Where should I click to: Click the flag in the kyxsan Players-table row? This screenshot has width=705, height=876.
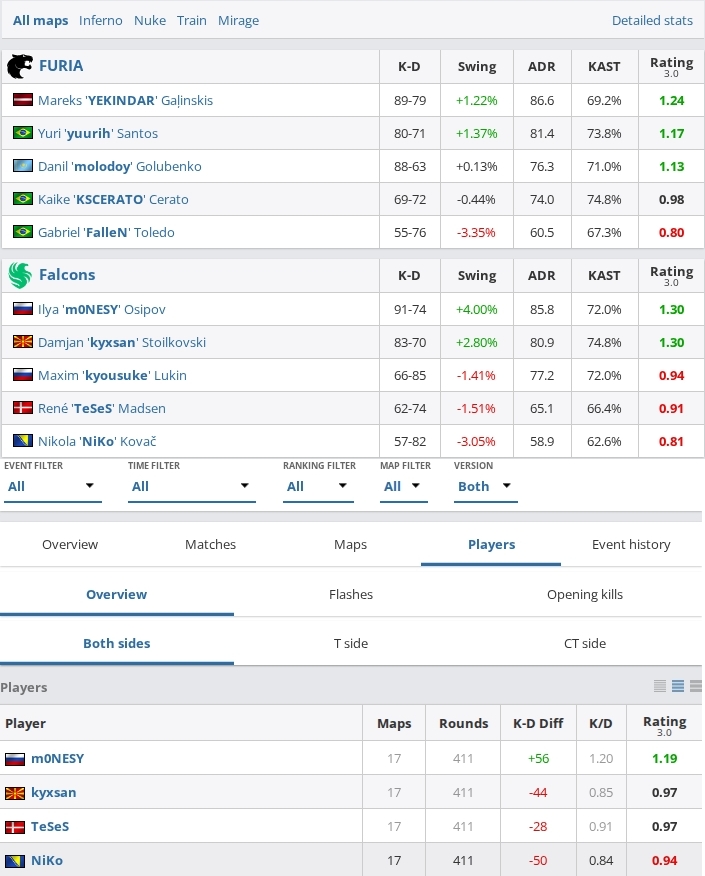tap(15, 793)
